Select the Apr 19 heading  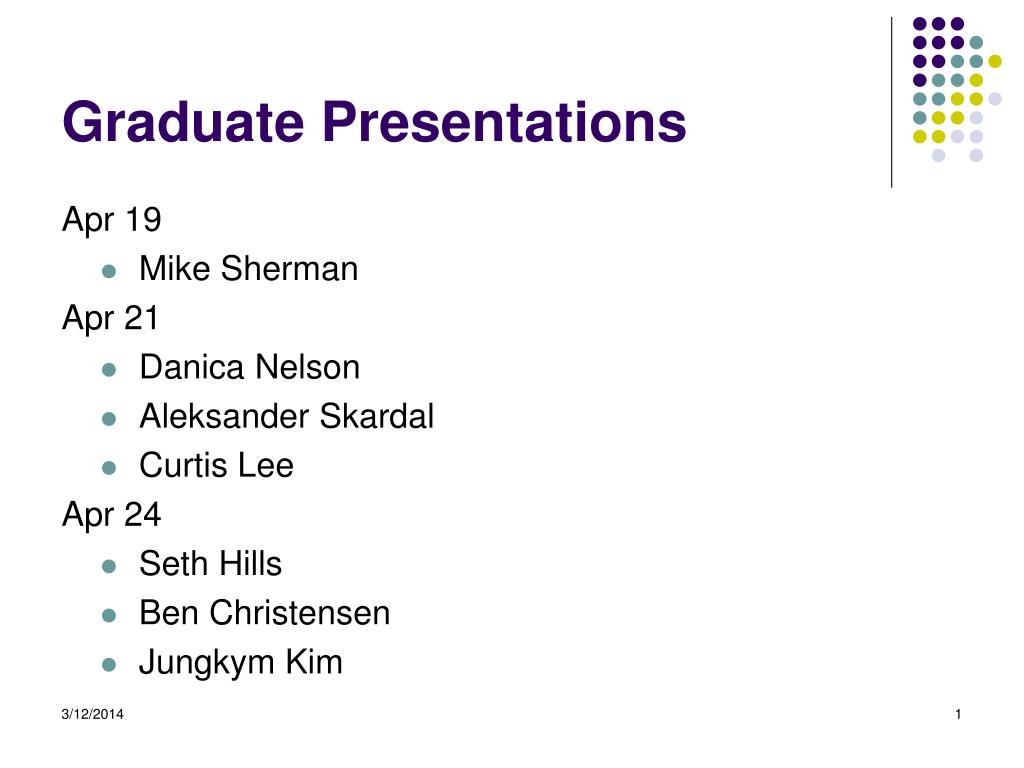112,221
